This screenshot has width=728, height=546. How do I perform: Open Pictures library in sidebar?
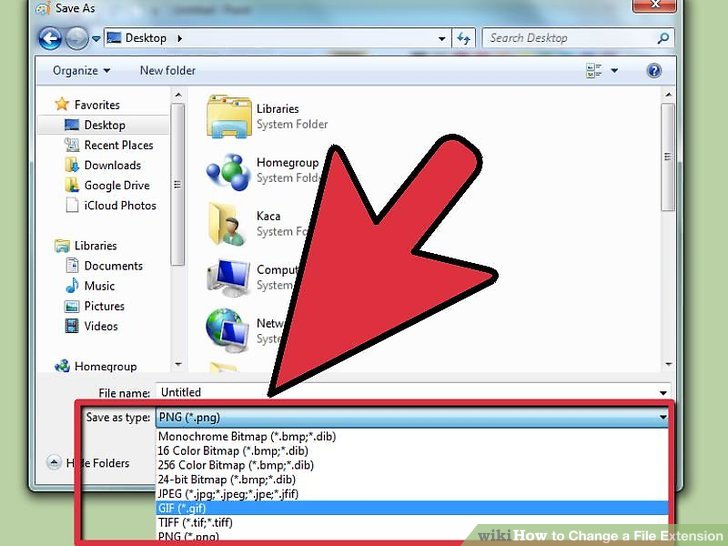(x=104, y=306)
